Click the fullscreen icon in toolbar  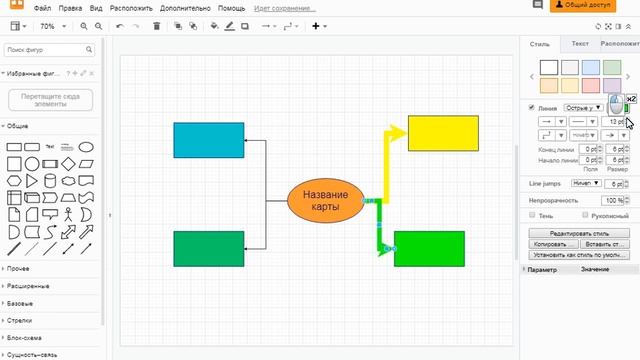(x=608, y=27)
